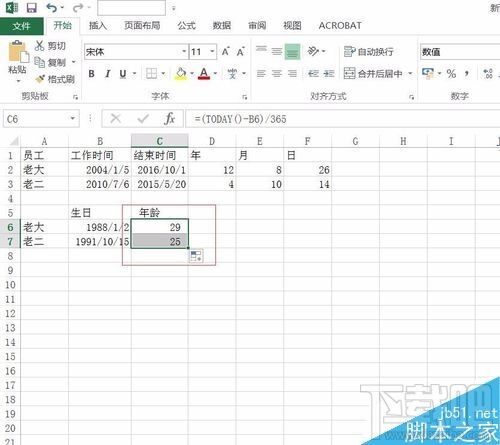Open the font size 11 dropdown
Viewport: 500px width, 445px height.
pyautogui.click(x=212, y=52)
